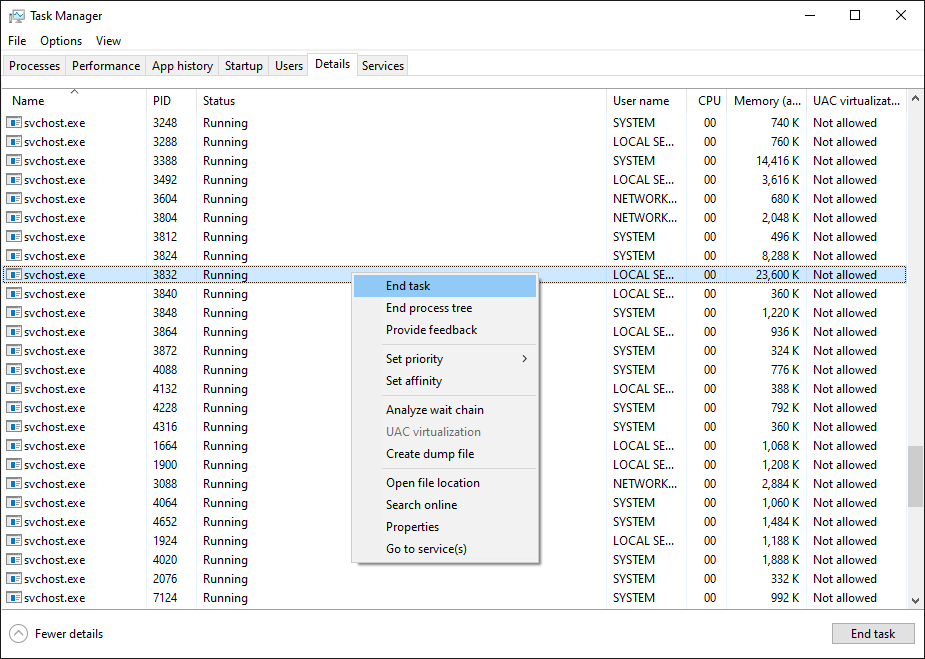Click the scrollbar down arrow of process list
The width and height of the screenshot is (925, 659).
(916, 601)
